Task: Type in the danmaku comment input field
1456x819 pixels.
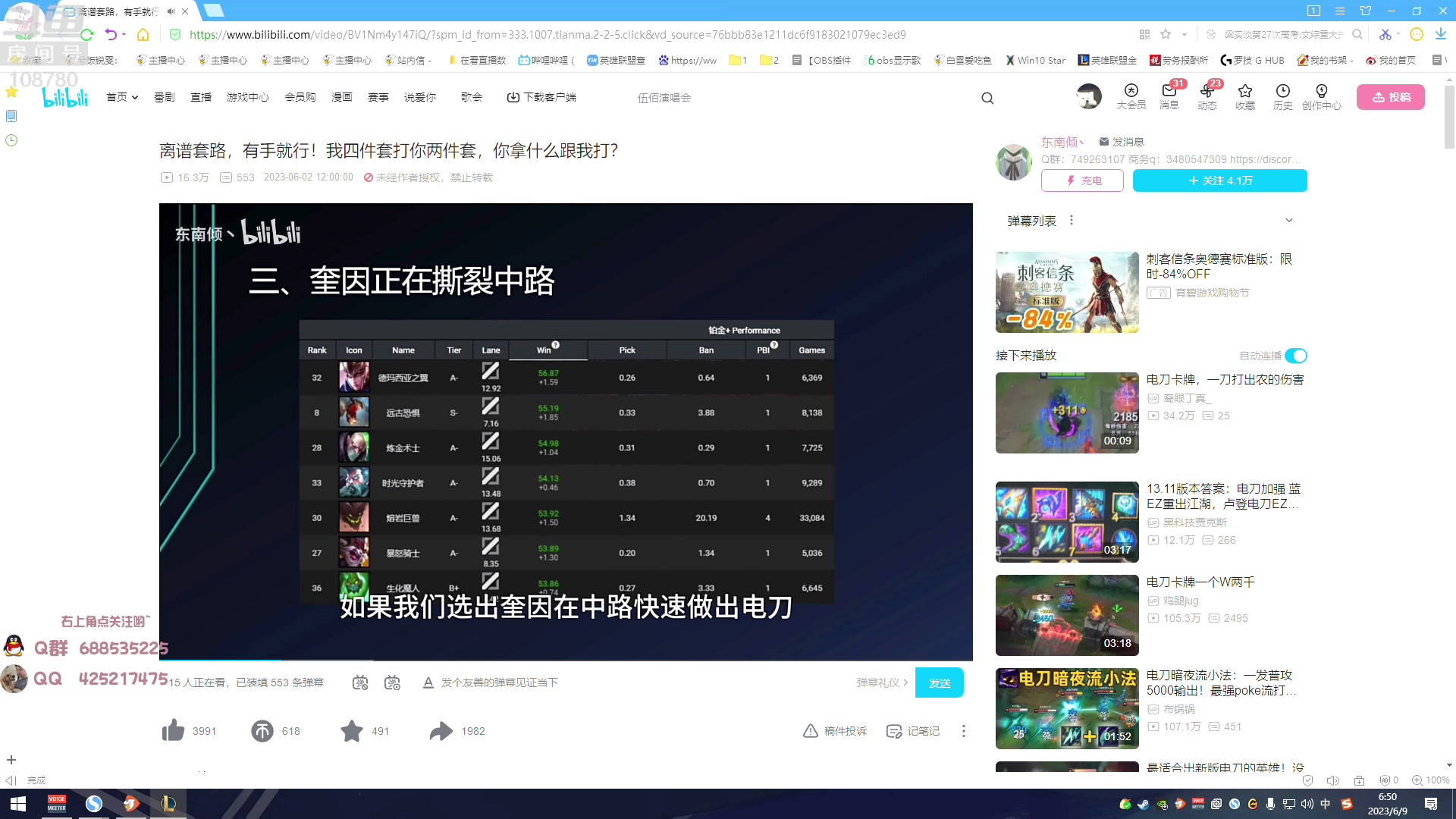Action: pyautogui.click(x=607, y=682)
